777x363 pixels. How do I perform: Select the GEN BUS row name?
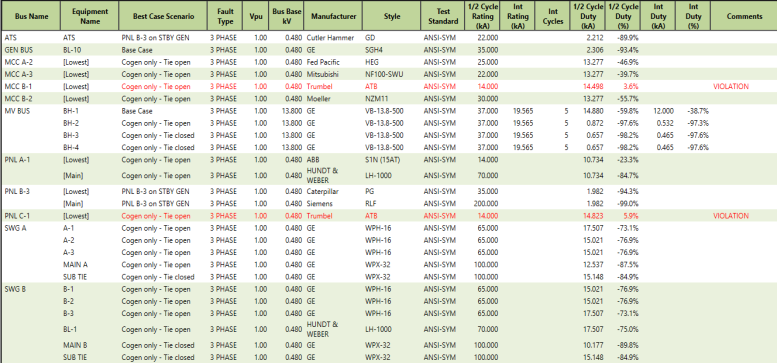pyautogui.click(x=16, y=50)
